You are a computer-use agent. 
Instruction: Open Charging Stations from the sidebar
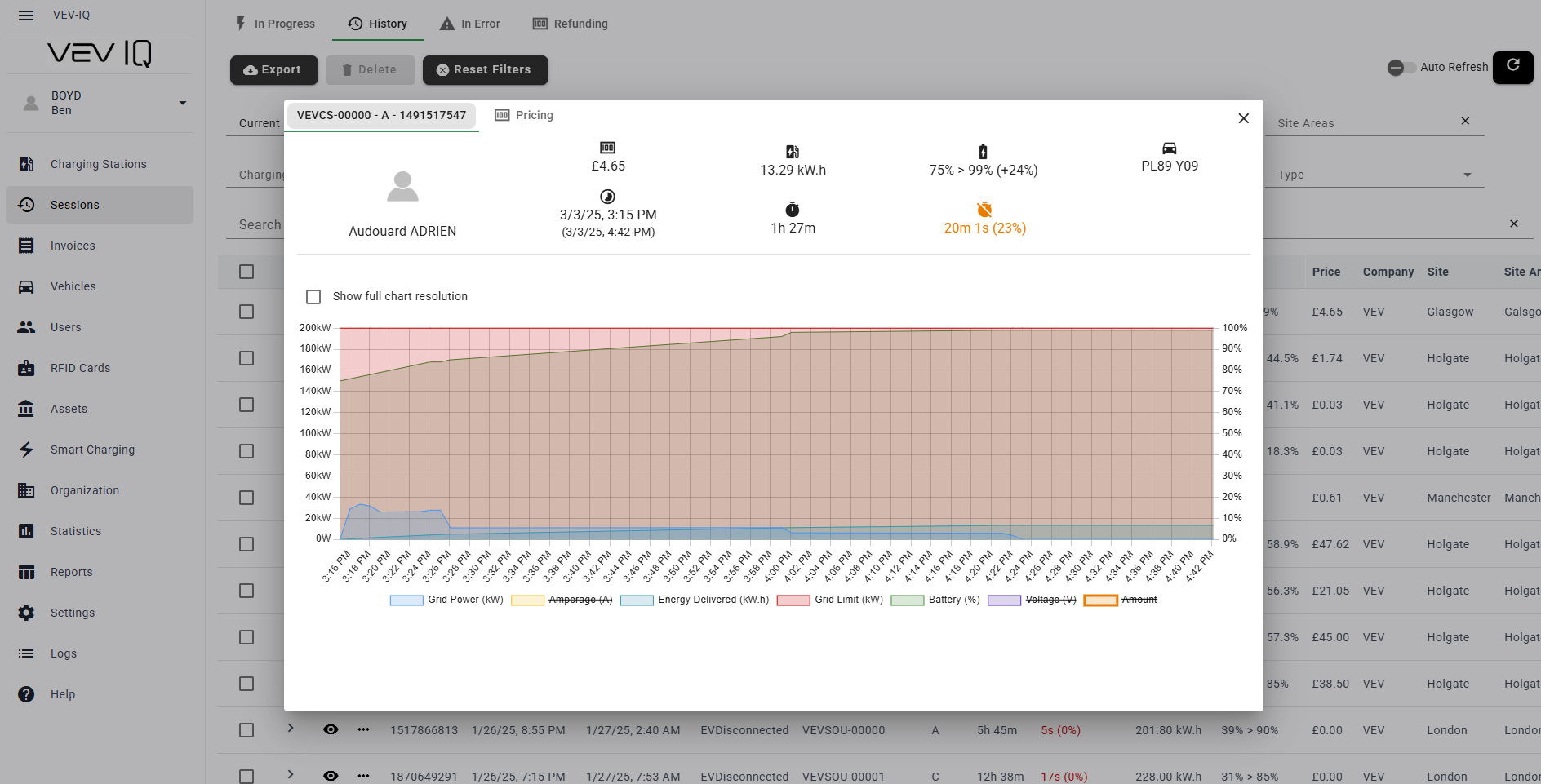pos(98,164)
